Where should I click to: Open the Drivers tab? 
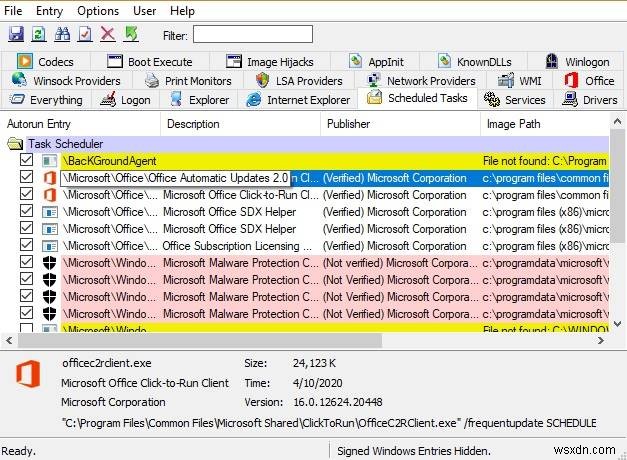(x=590, y=100)
